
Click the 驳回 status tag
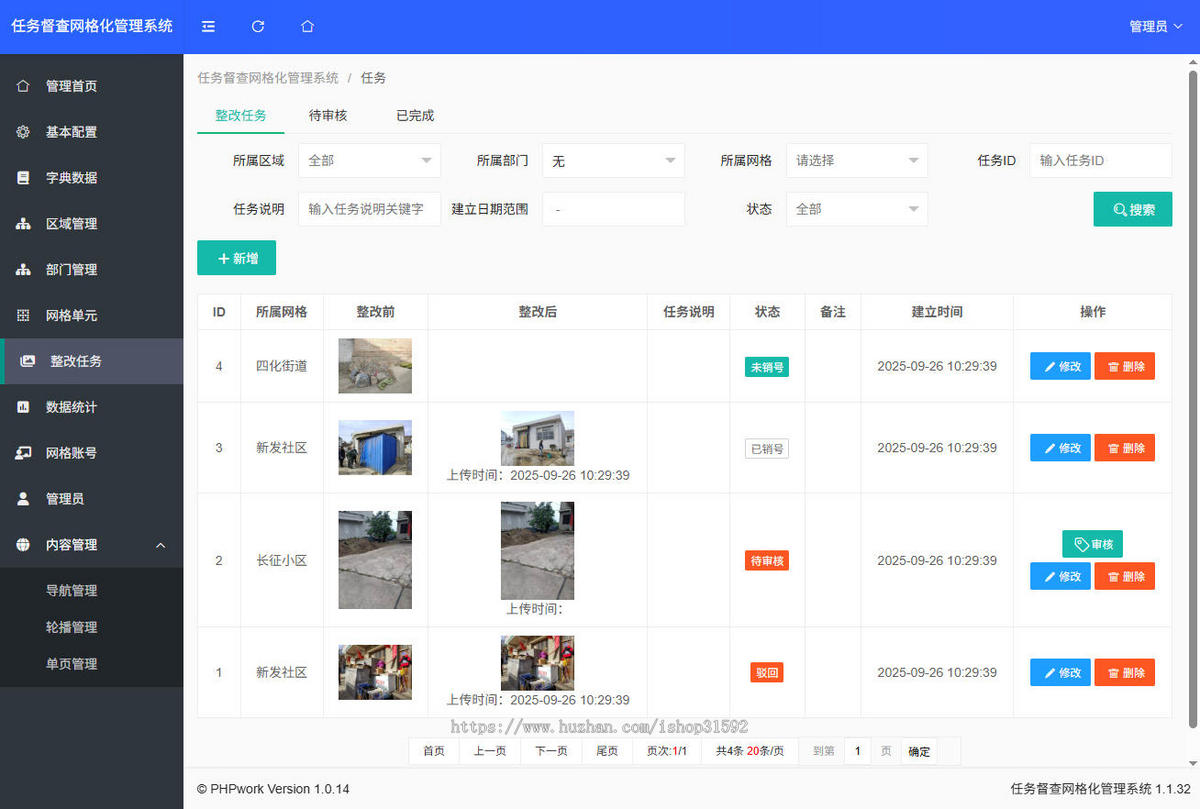coord(767,673)
